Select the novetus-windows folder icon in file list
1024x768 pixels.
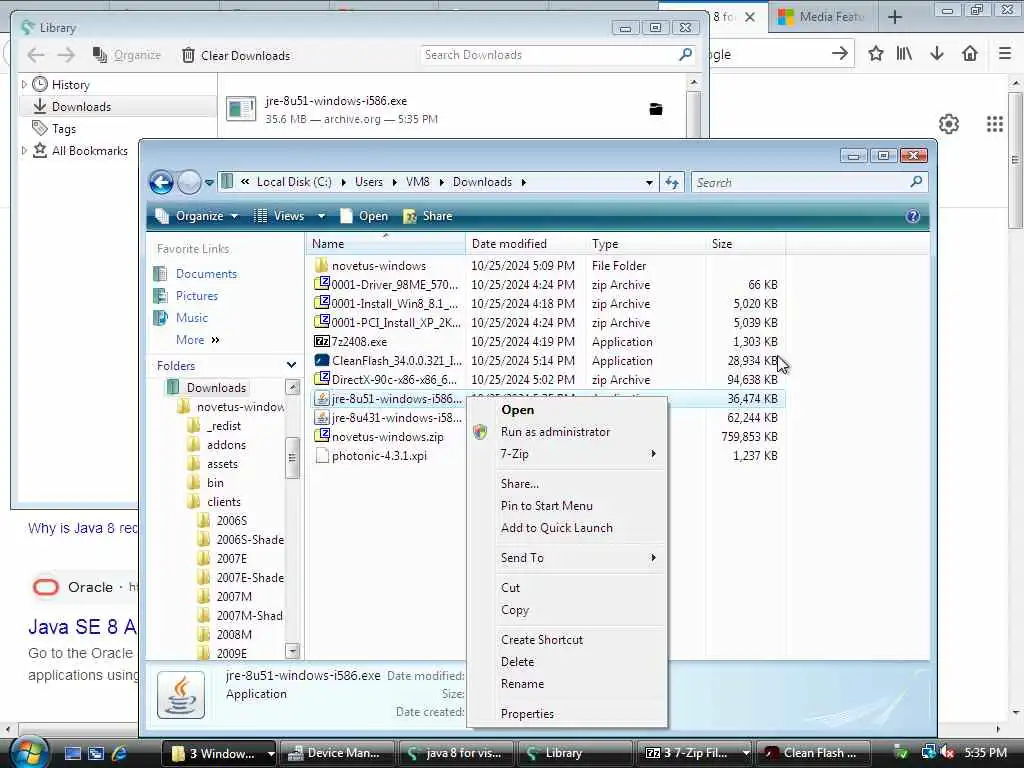(x=321, y=265)
